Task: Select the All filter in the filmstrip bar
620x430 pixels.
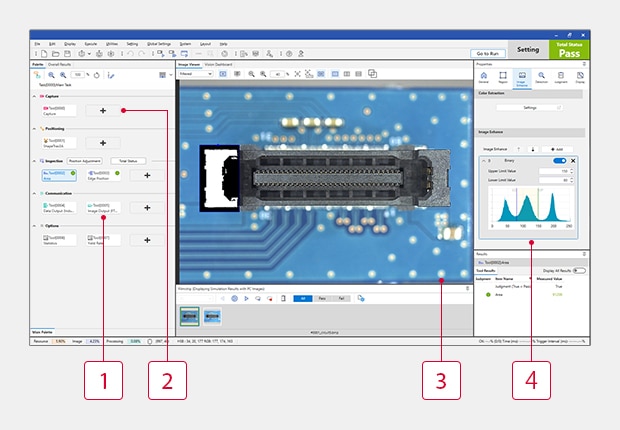Action: click(302, 298)
